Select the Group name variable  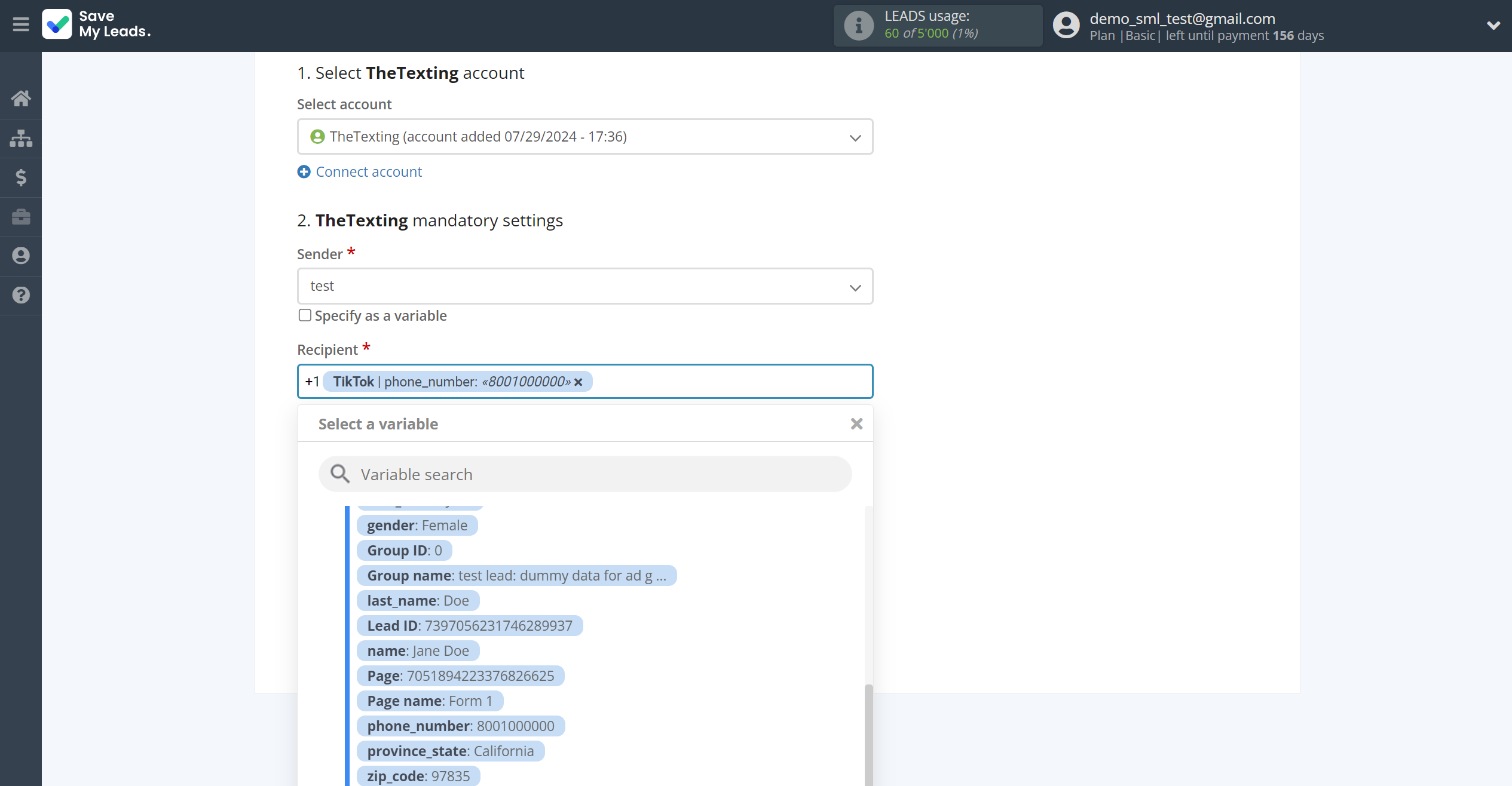pos(517,576)
